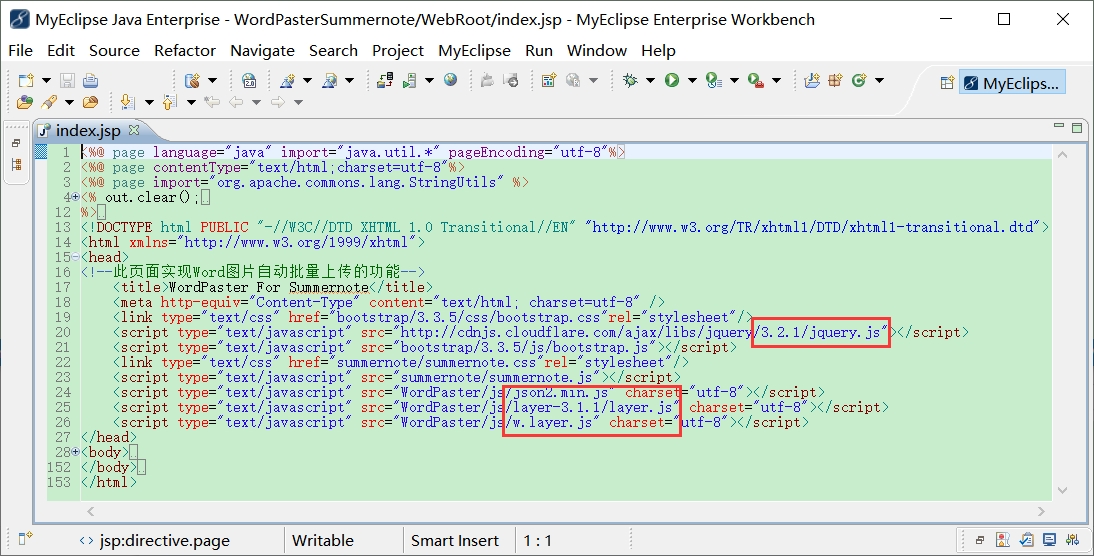This screenshot has width=1094, height=556.
Task: Switch to the MyEclipse perspective button
Action: pyautogui.click(x=1012, y=83)
